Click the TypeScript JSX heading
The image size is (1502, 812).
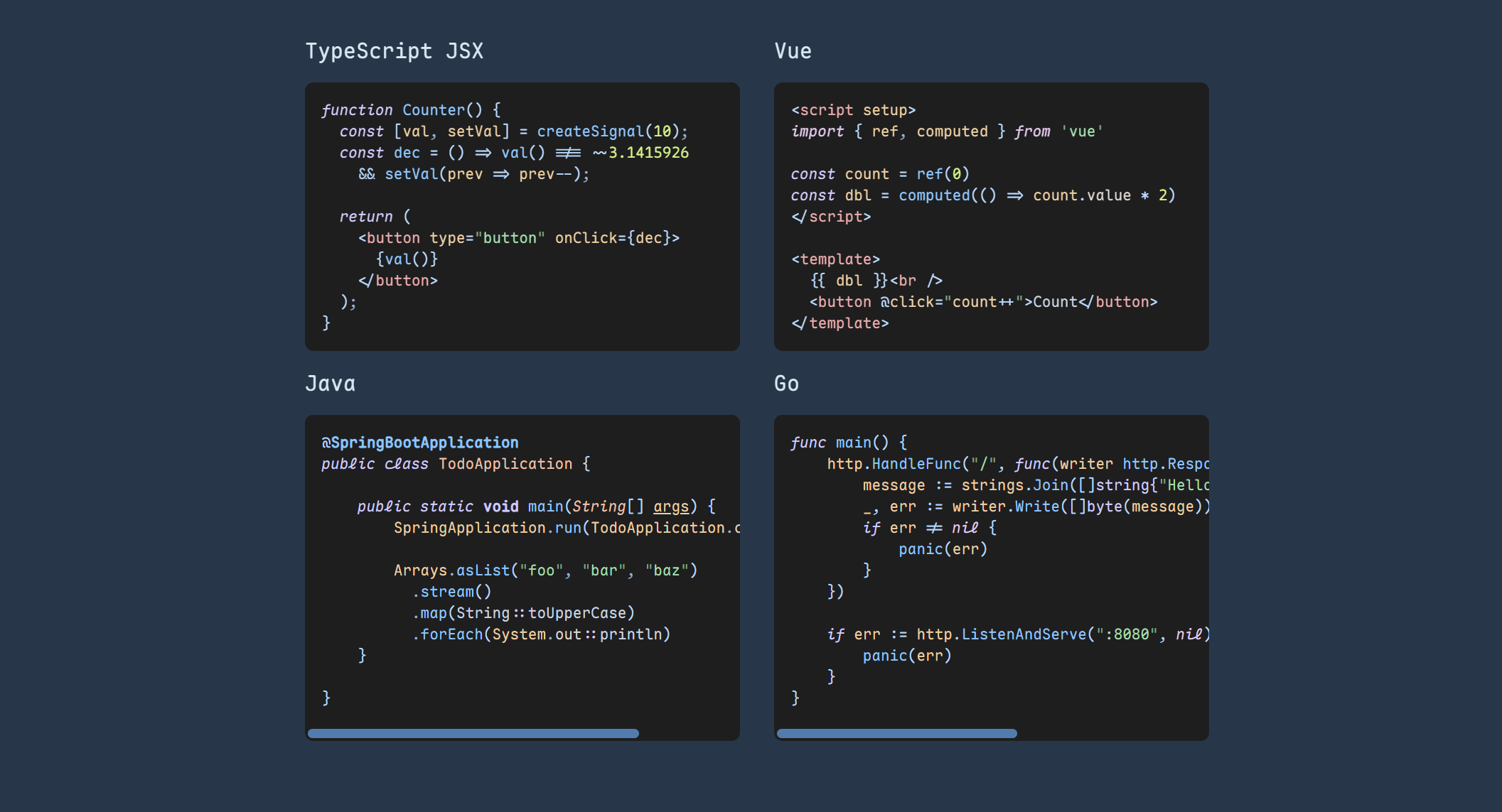click(x=395, y=51)
